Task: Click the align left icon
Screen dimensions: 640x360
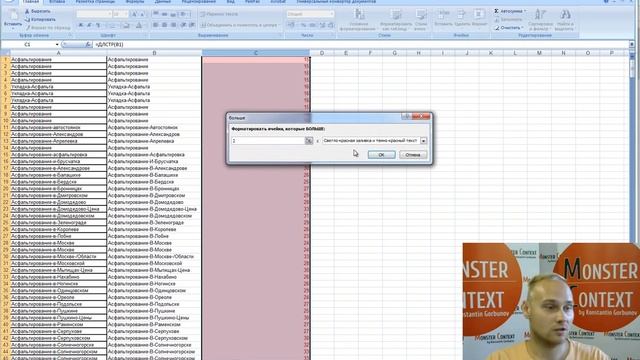Action: 156,25
